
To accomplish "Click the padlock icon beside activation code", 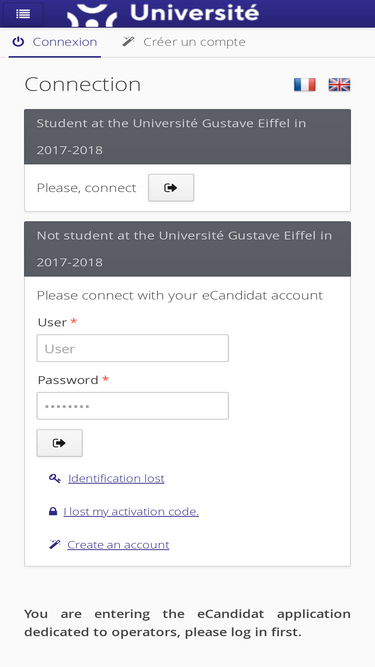I will 53,511.
